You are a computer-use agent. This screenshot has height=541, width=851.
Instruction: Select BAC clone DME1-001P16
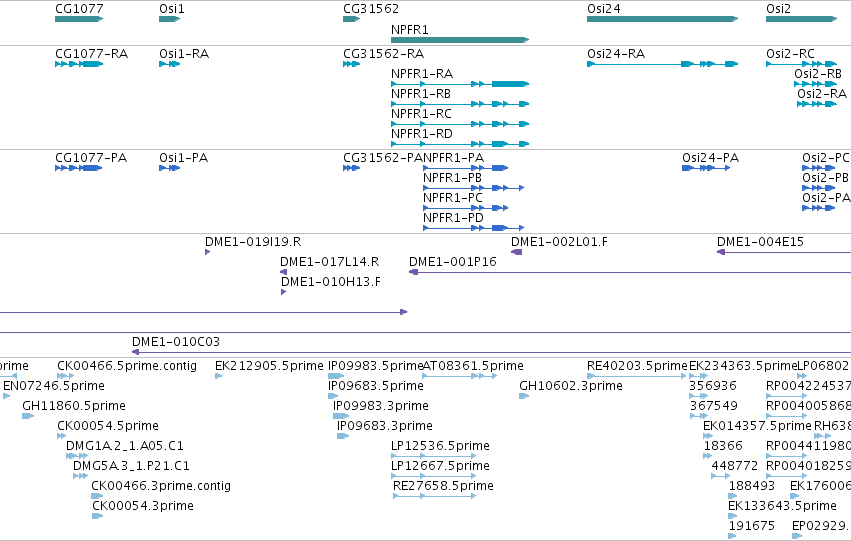(x=630, y=272)
